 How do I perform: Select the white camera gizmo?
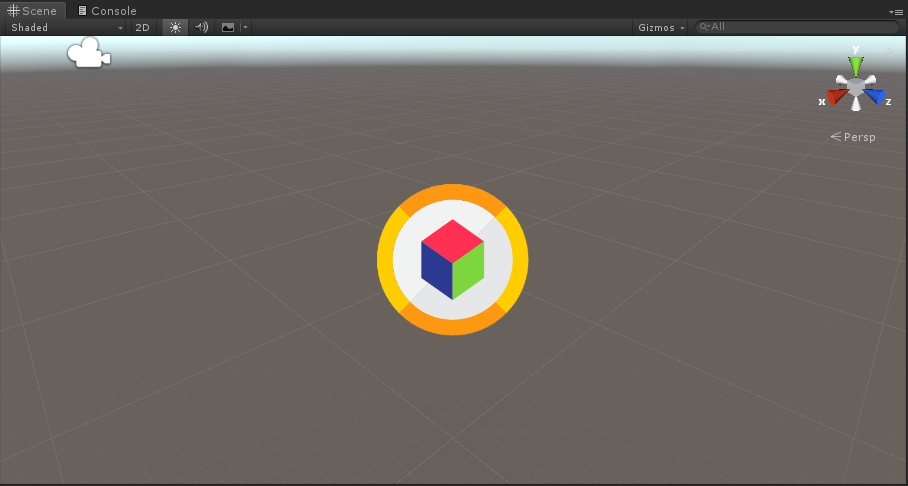pos(89,53)
